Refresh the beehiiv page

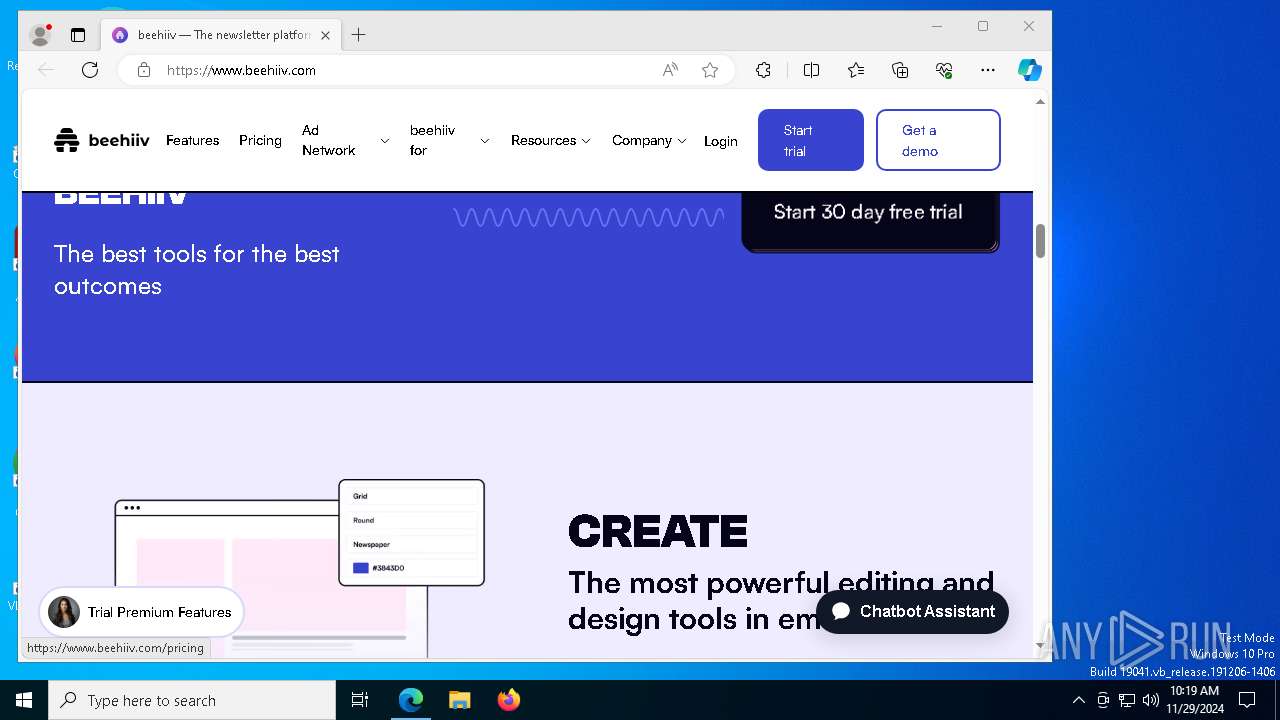[x=90, y=70]
